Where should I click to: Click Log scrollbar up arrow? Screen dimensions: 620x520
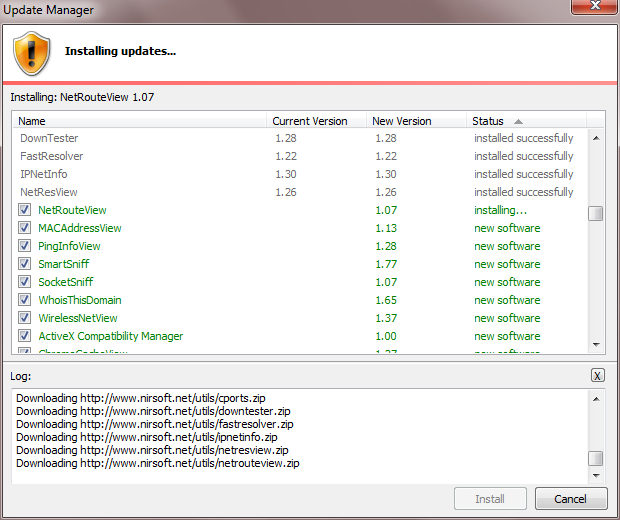[x=596, y=399]
